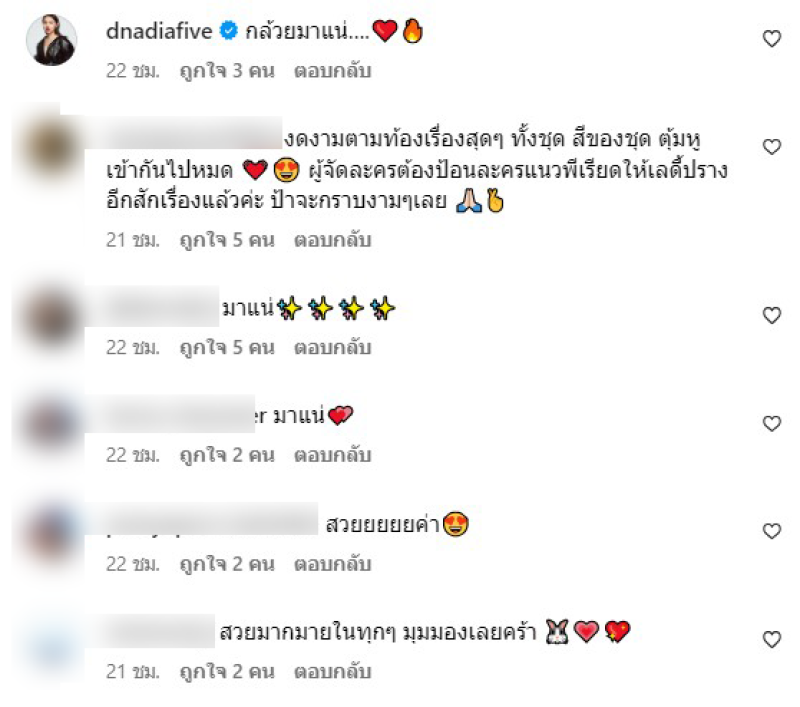Open blurred avatar of the สวยยยยยค่า commenter
Image resolution: width=800 pixels, height=707 pixels.
(51, 533)
